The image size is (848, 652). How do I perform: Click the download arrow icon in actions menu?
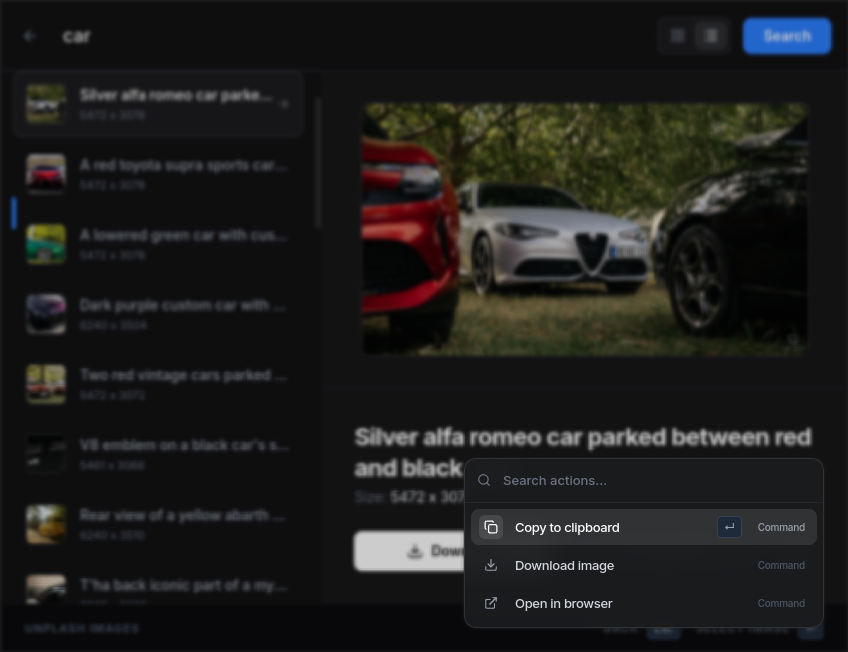click(x=491, y=565)
